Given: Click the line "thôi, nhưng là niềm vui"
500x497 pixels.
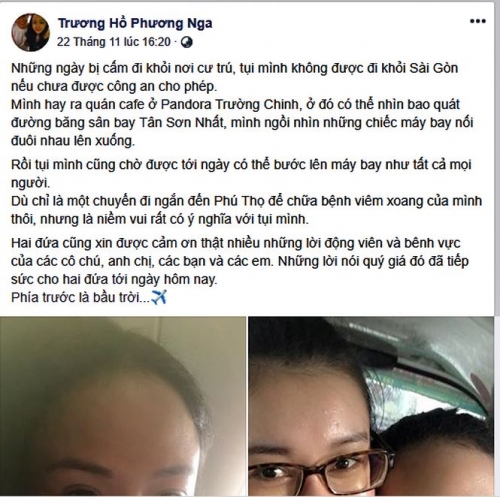Looking at the screenshot, I should [x=160, y=220].
